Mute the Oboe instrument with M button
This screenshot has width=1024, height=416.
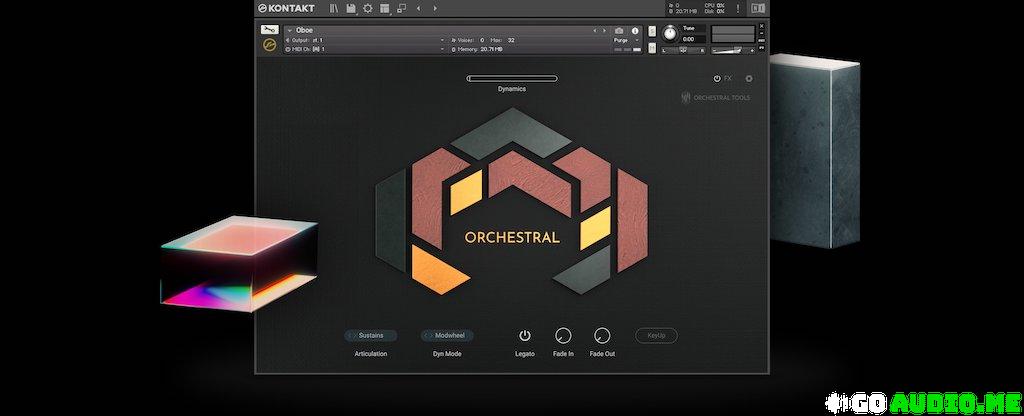tap(652, 48)
